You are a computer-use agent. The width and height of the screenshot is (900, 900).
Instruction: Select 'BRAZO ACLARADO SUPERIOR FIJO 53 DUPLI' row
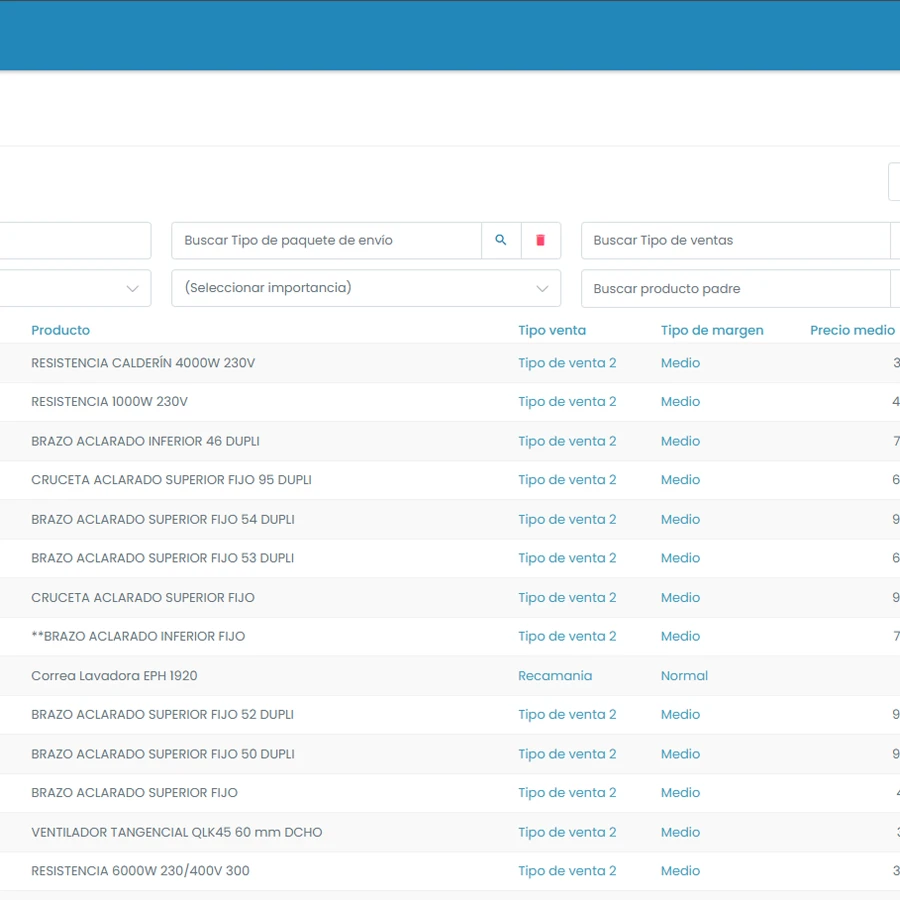(450, 558)
